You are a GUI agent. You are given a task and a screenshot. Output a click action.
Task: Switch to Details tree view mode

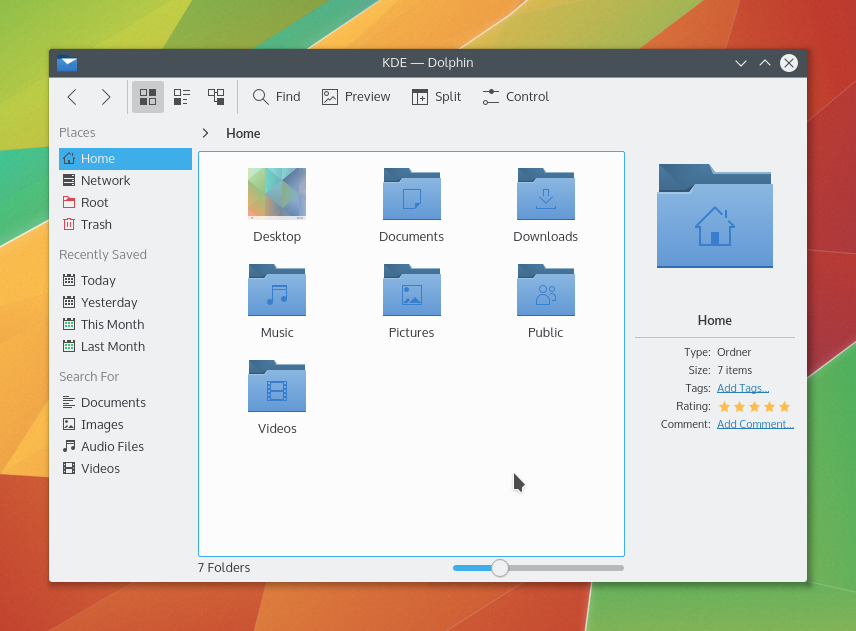click(x=216, y=97)
